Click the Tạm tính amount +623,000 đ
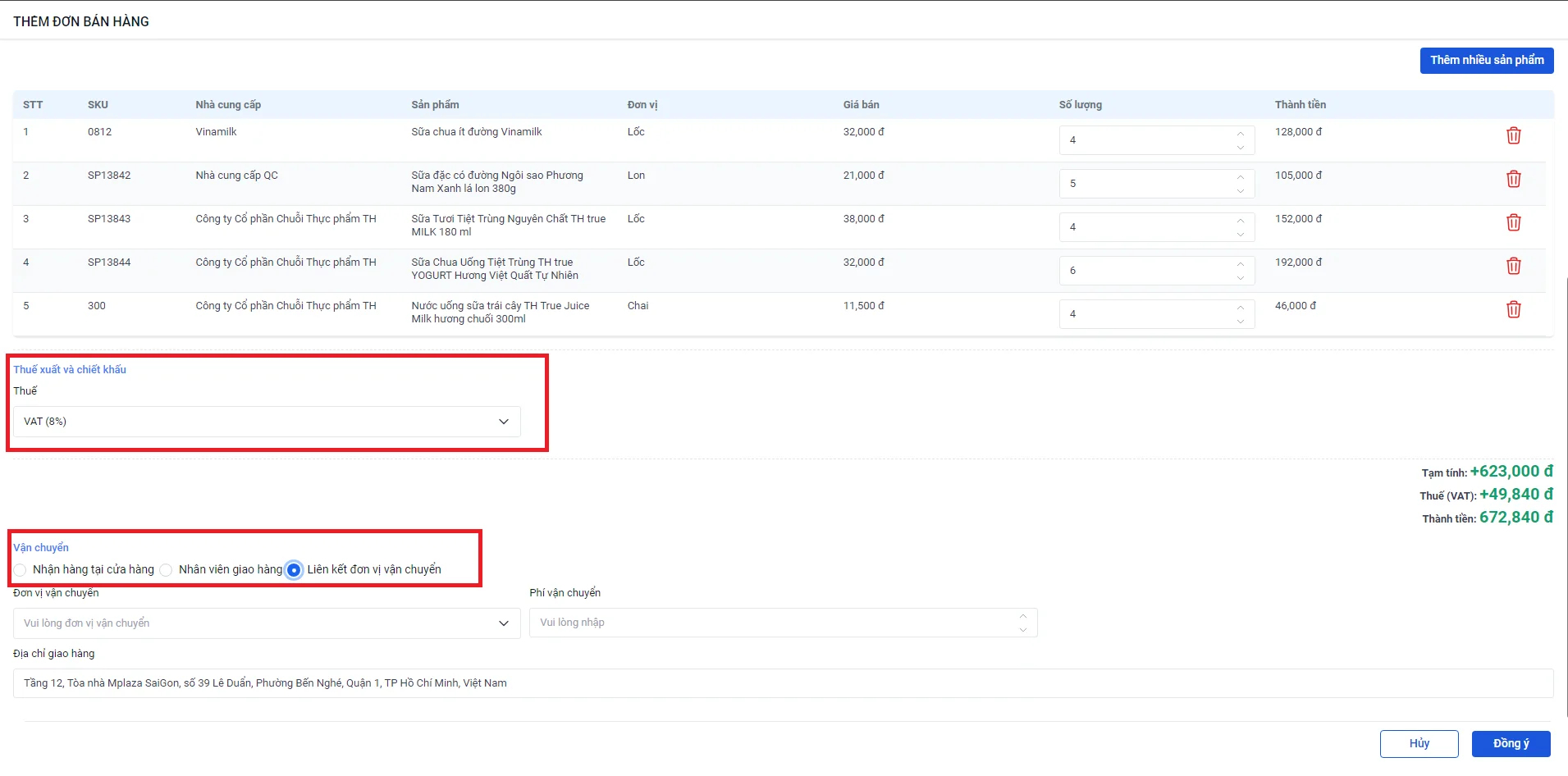The width and height of the screenshot is (1568, 776). click(1511, 472)
